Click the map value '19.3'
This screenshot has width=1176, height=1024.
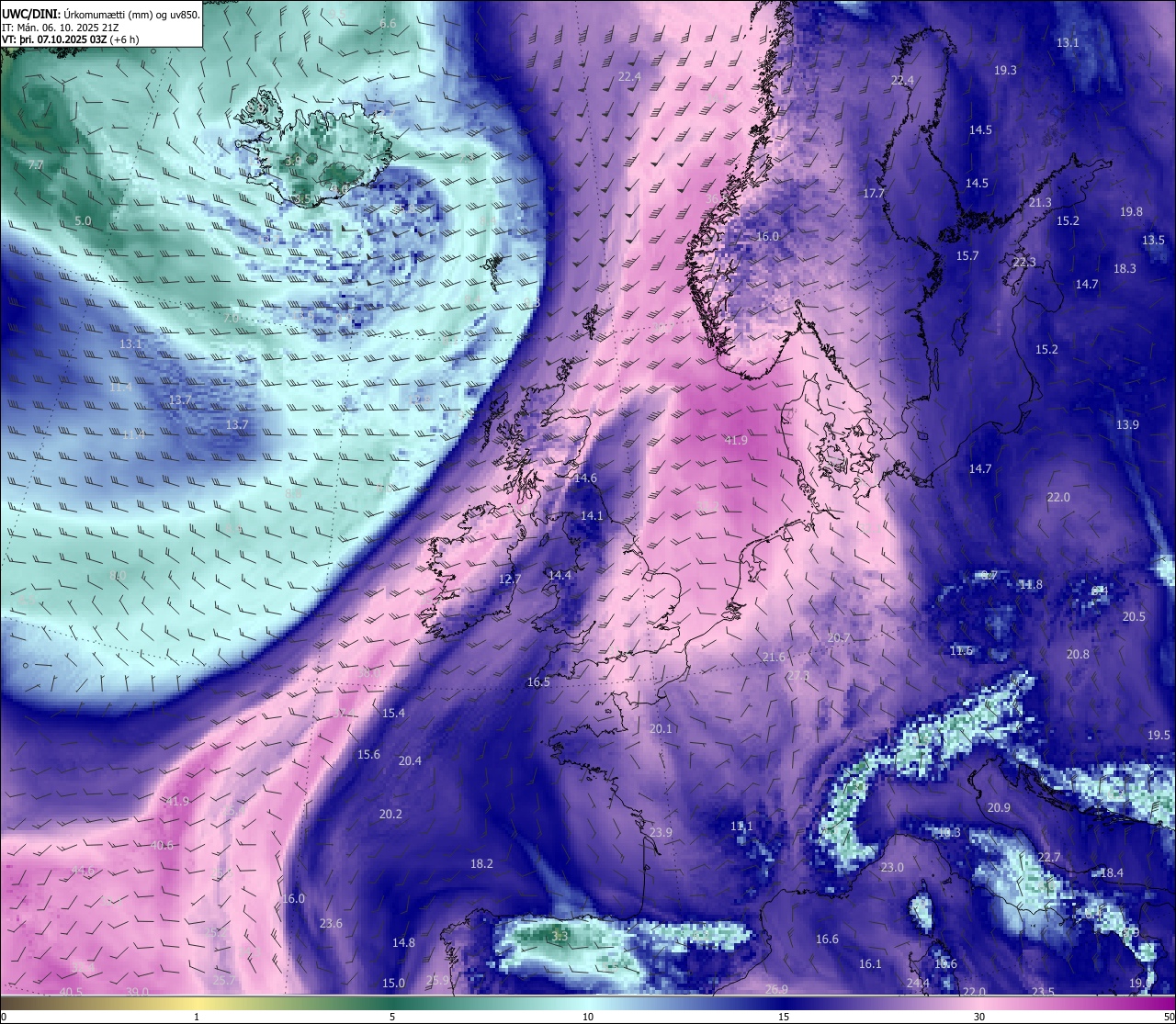pos(1005,71)
